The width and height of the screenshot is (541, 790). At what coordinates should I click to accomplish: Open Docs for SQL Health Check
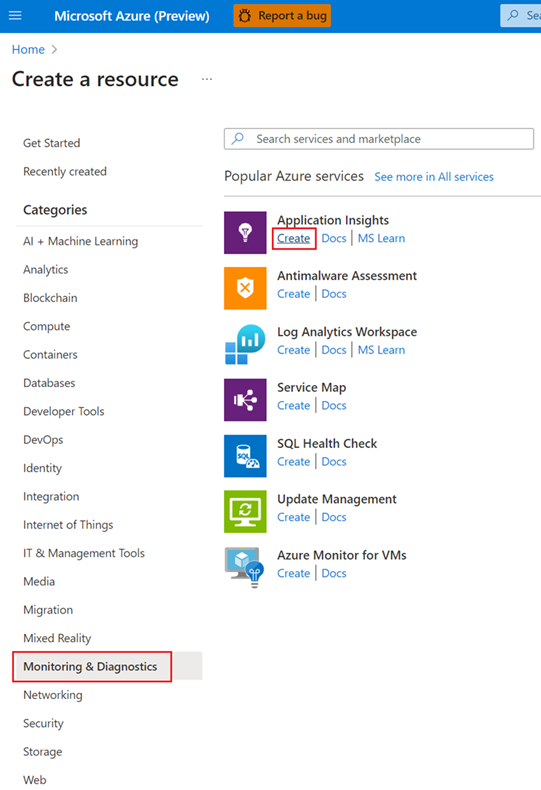pos(334,462)
